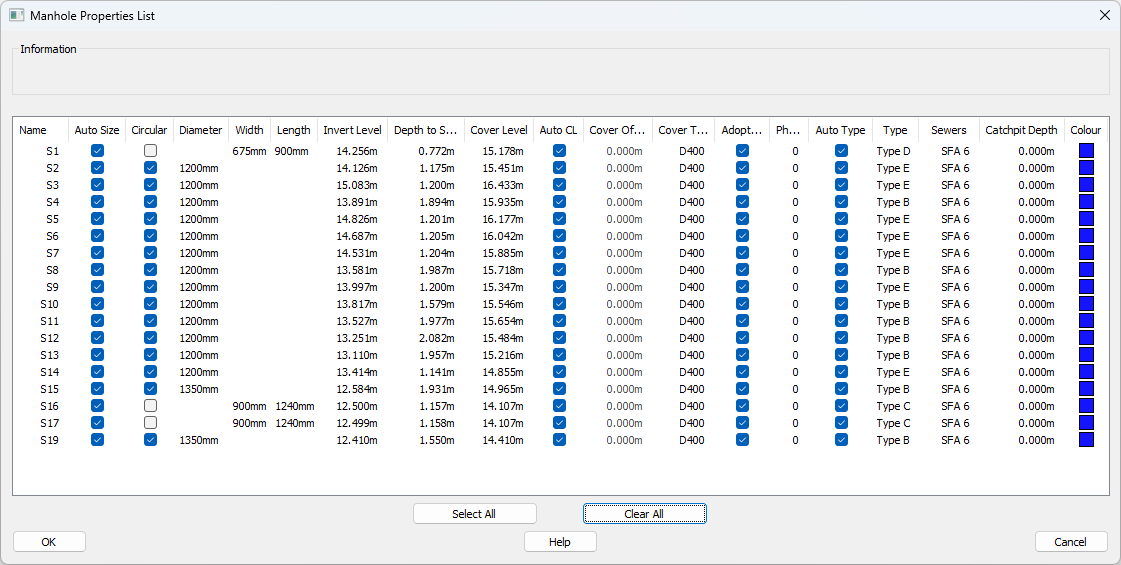Cancel the manhole properties dialog
The image size is (1121, 565).
pos(1070,542)
